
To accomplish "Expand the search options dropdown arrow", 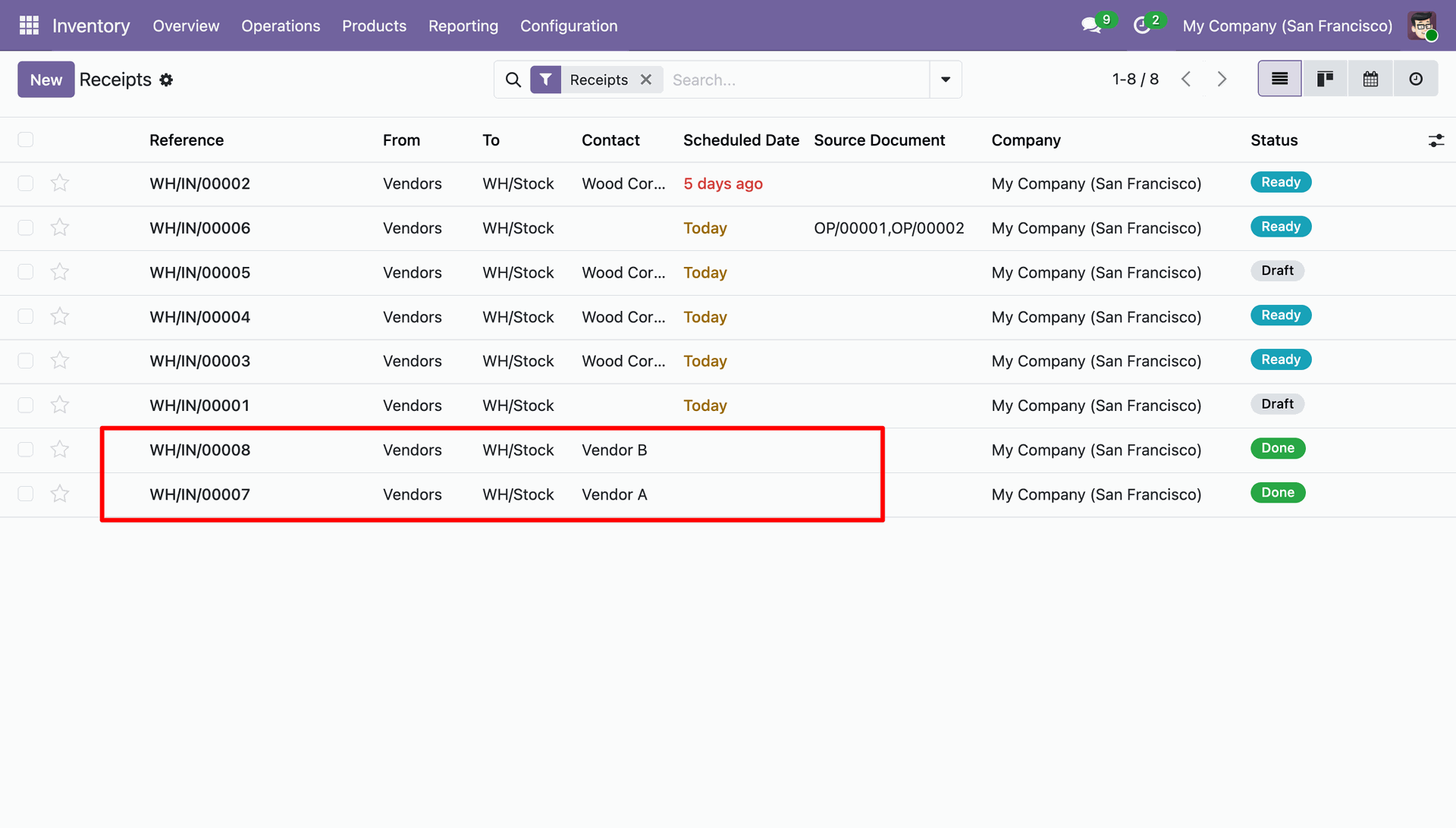I will tap(946, 80).
